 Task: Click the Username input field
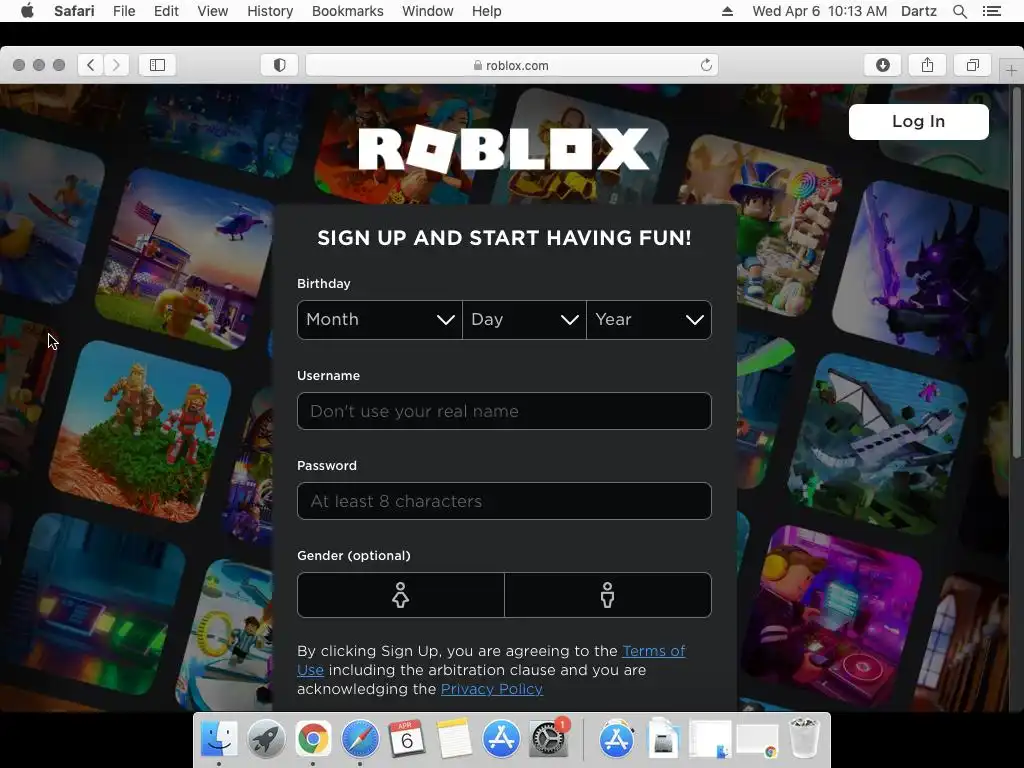click(x=504, y=411)
